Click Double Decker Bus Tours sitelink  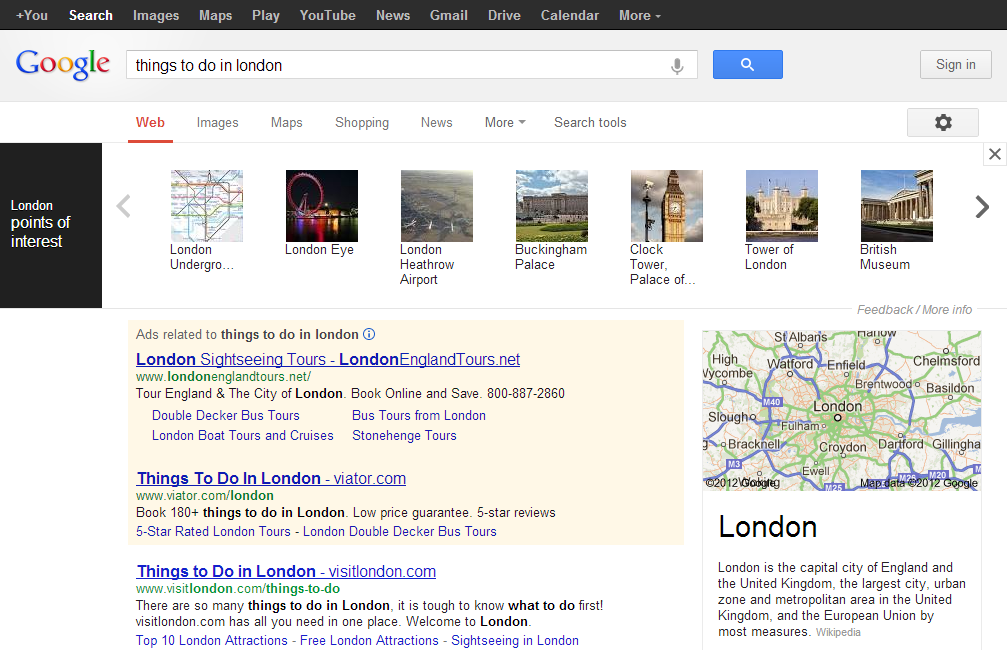225,416
